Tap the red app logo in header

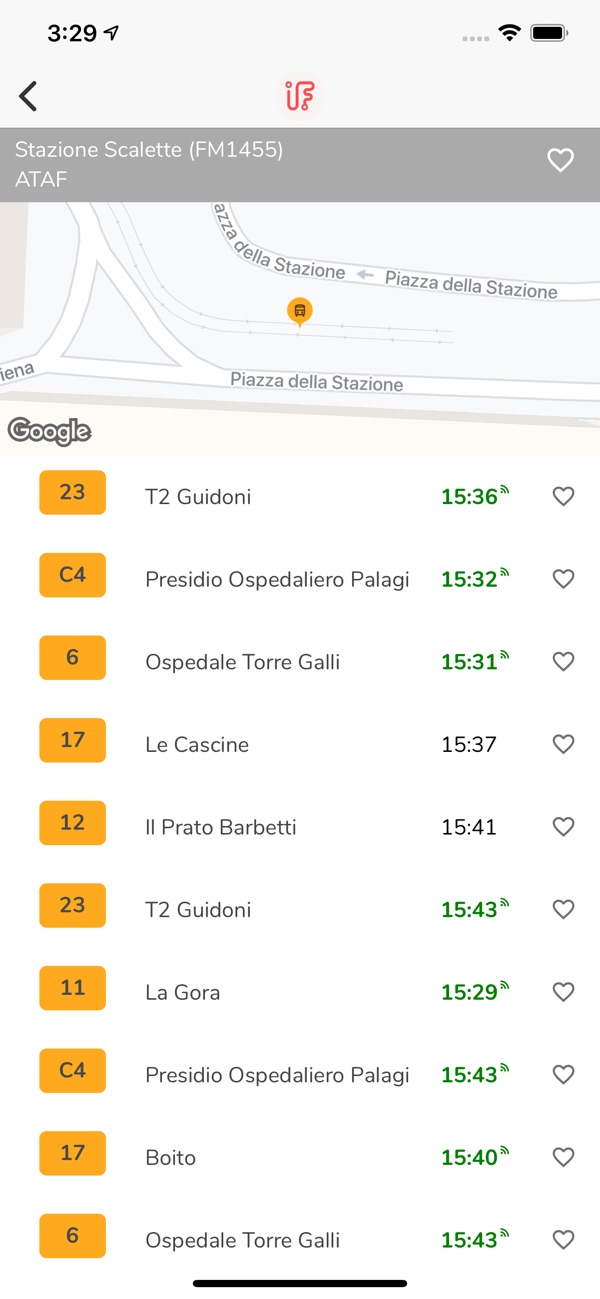point(299,96)
